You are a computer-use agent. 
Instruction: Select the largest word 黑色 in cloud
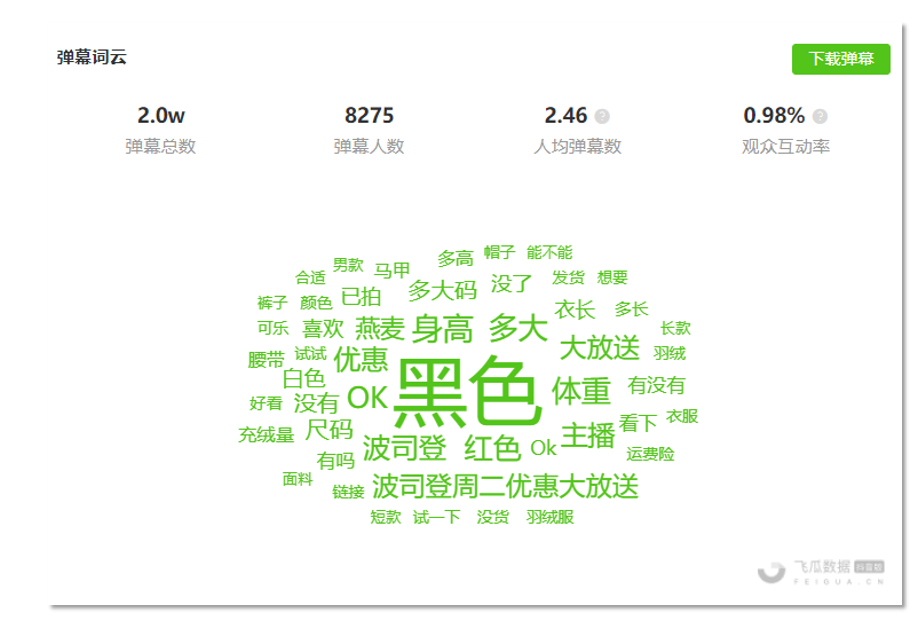coord(467,391)
